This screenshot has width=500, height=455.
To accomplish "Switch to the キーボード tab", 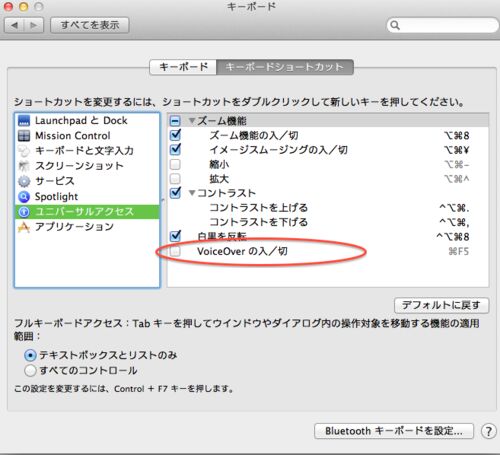I will tap(183, 67).
